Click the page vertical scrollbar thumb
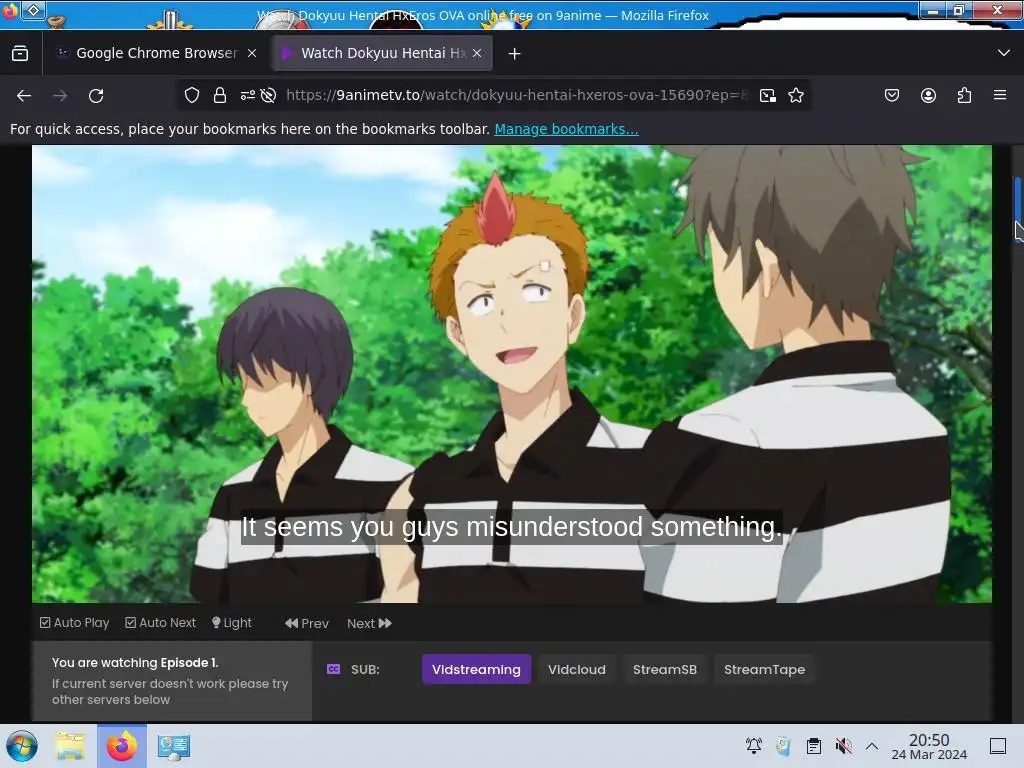The width and height of the screenshot is (1024, 768). click(x=1017, y=209)
